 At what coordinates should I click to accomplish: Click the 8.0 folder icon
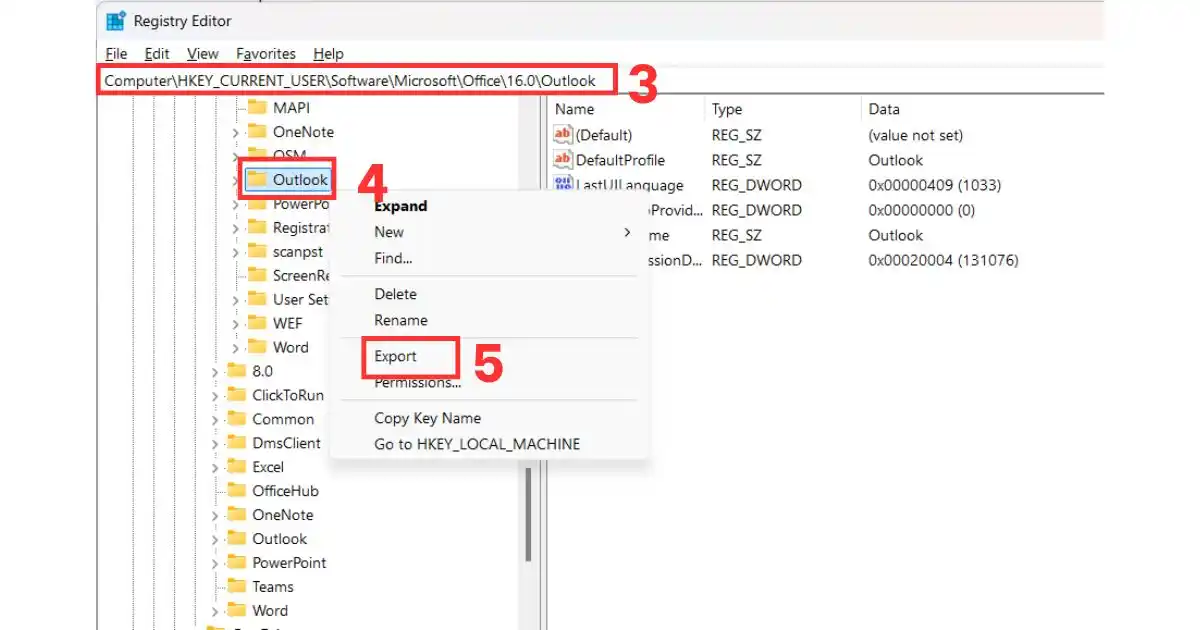tap(236, 371)
